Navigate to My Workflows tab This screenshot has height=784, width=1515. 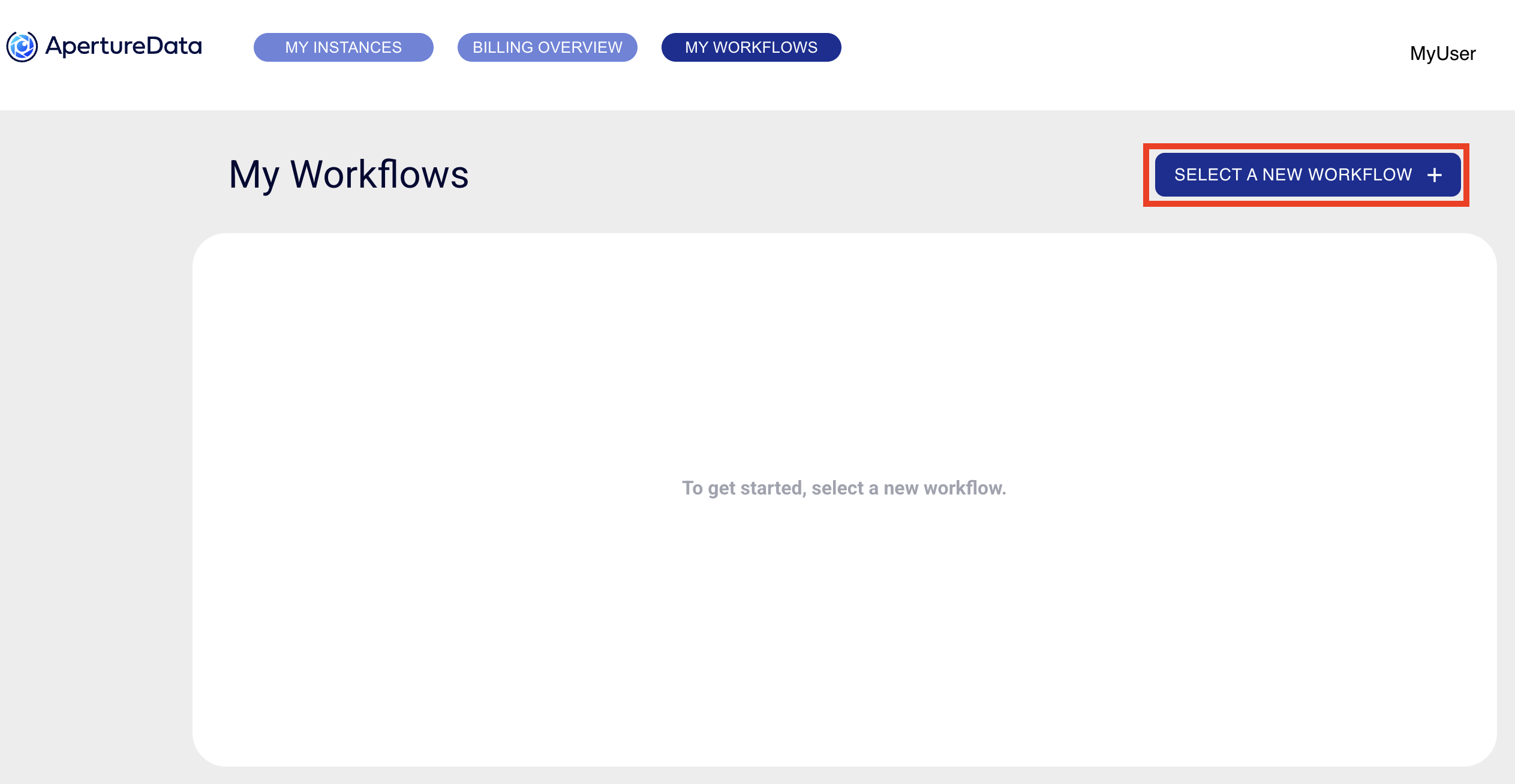tap(751, 47)
